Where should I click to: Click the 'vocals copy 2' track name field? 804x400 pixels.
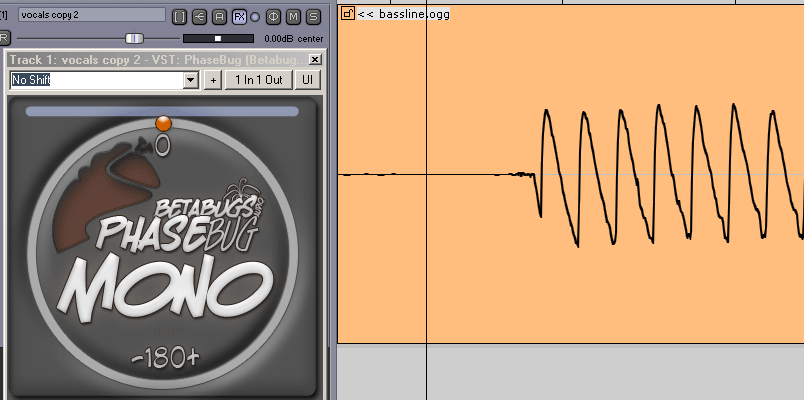(92, 15)
